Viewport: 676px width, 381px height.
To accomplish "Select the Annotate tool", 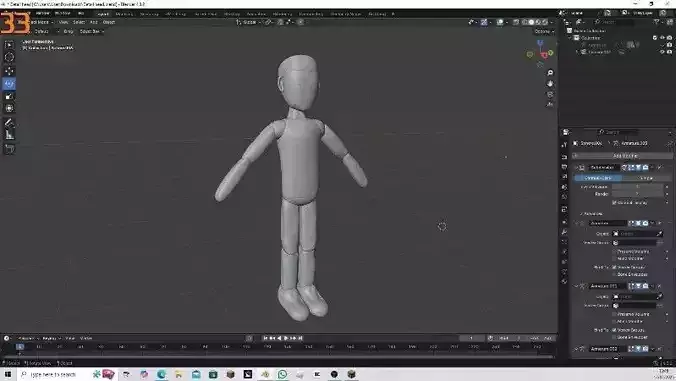I will tap(9, 123).
